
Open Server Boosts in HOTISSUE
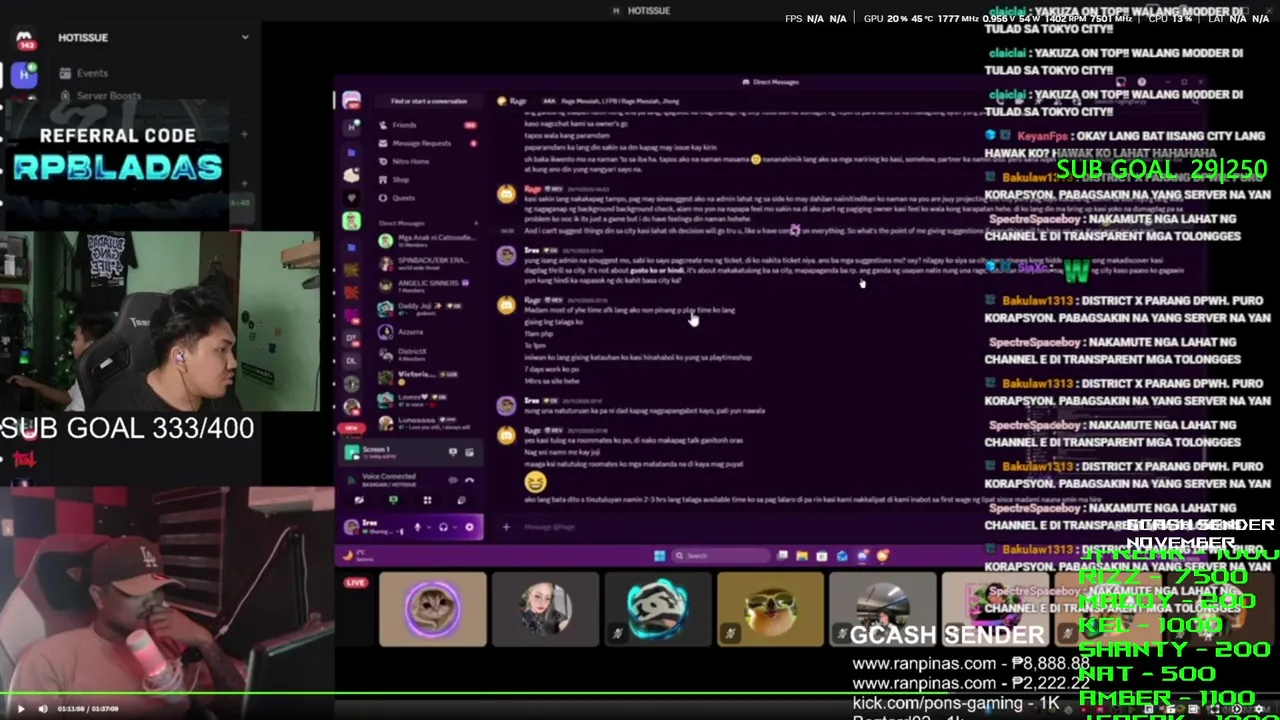100,96
